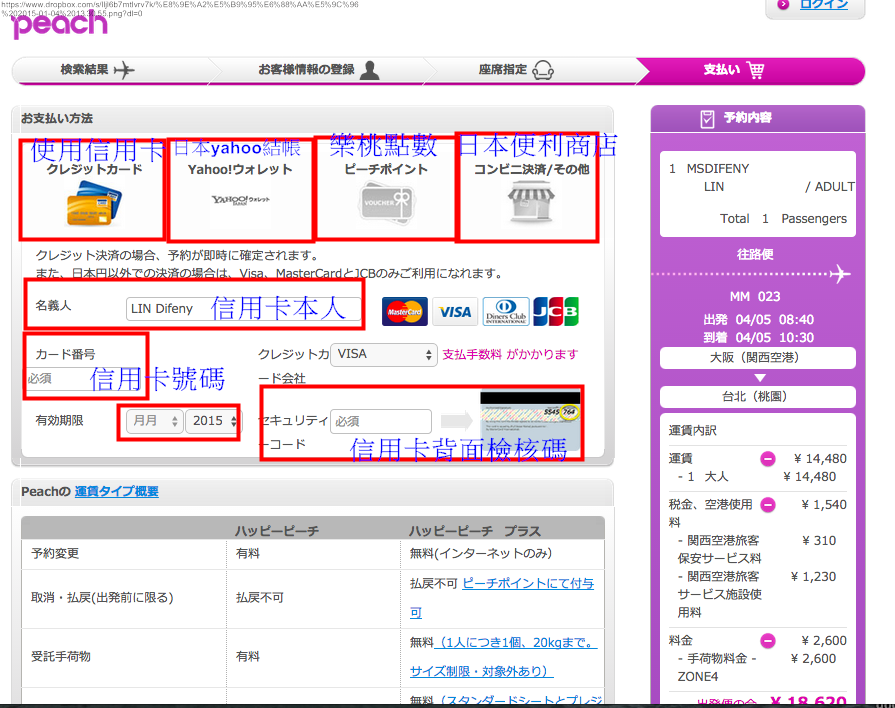
Task: Click the 取消・払戻(出発前に限る) row label
Action: pos(102,598)
